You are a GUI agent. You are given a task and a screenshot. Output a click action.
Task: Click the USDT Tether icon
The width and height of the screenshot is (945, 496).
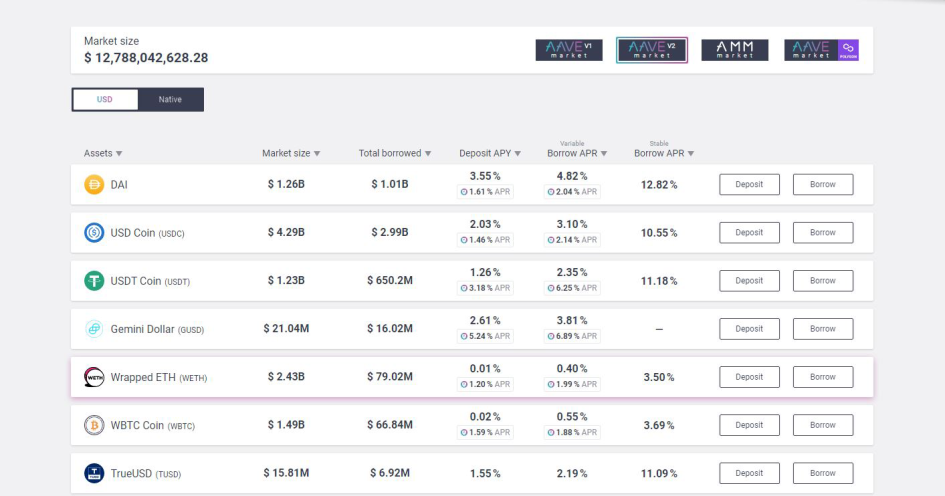coord(94,281)
